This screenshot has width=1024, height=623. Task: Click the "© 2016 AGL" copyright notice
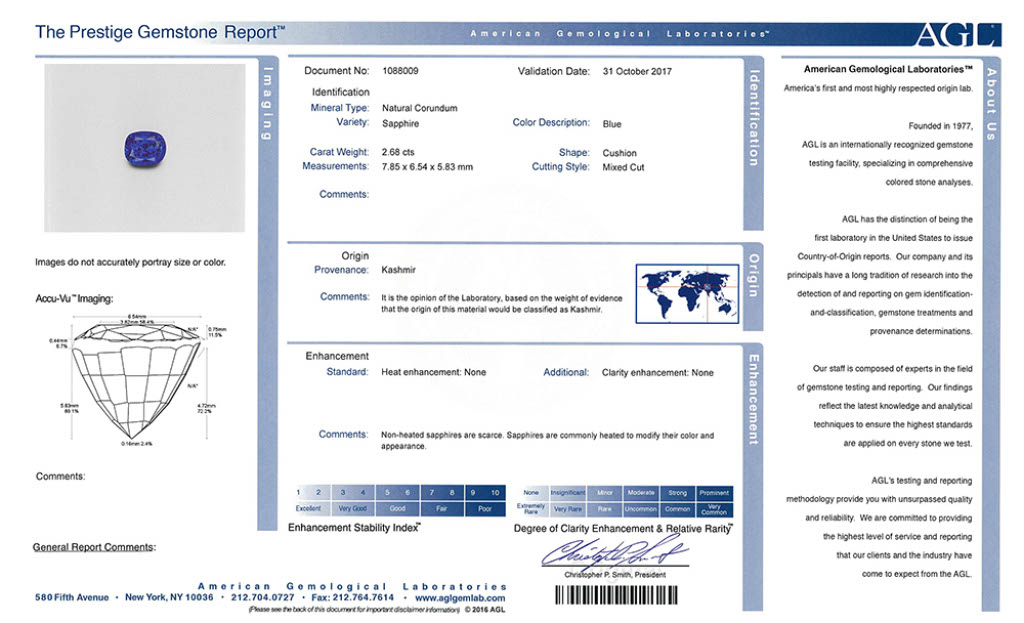[485, 610]
